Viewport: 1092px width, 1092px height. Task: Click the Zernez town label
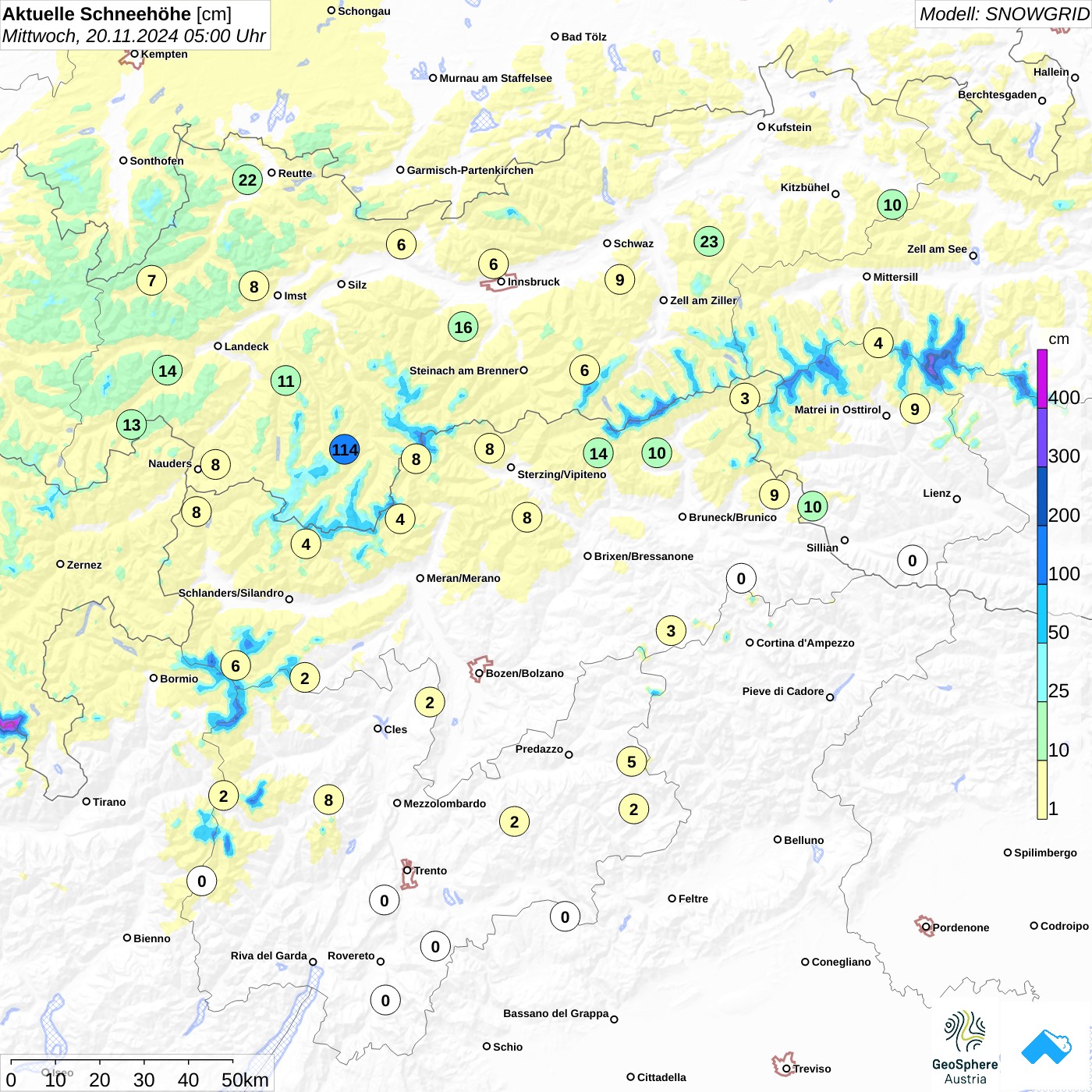(x=84, y=565)
